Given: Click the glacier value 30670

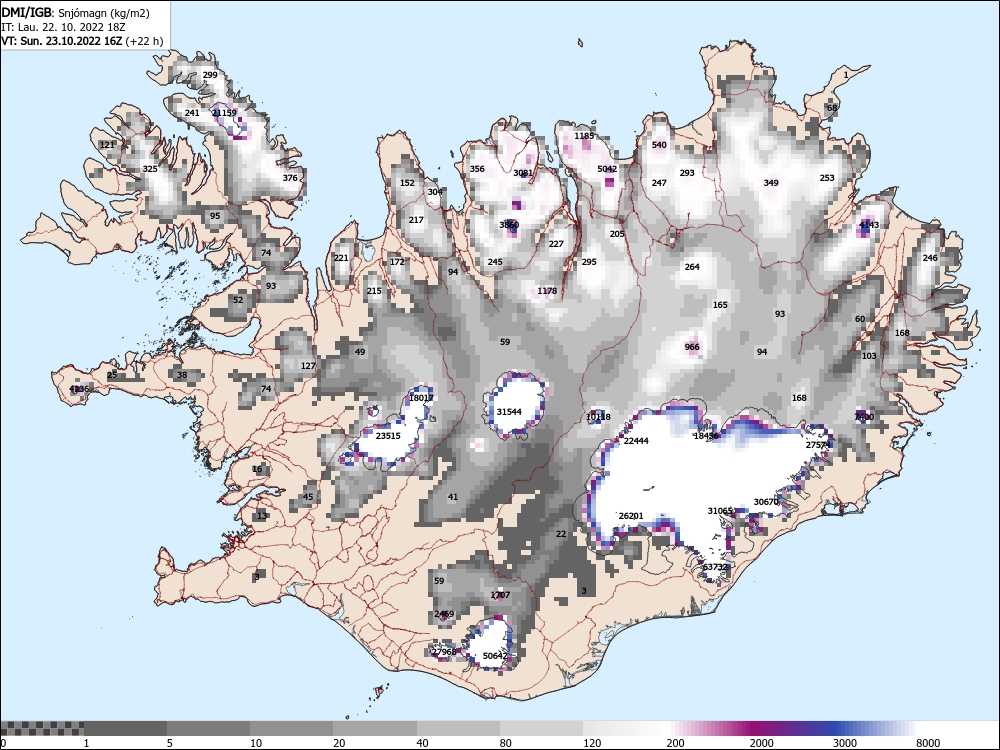Looking at the screenshot, I should click(766, 502).
